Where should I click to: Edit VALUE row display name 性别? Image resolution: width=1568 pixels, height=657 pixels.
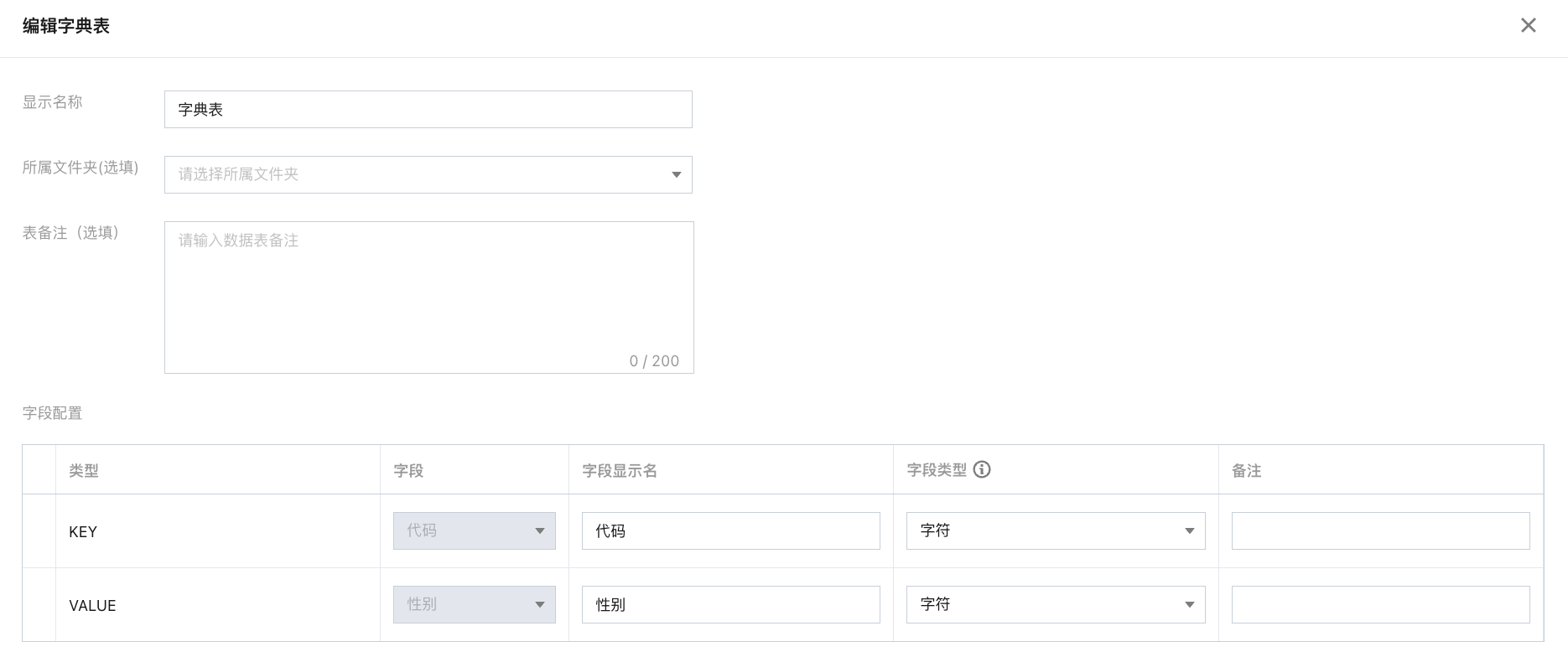pyautogui.click(x=730, y=605)
